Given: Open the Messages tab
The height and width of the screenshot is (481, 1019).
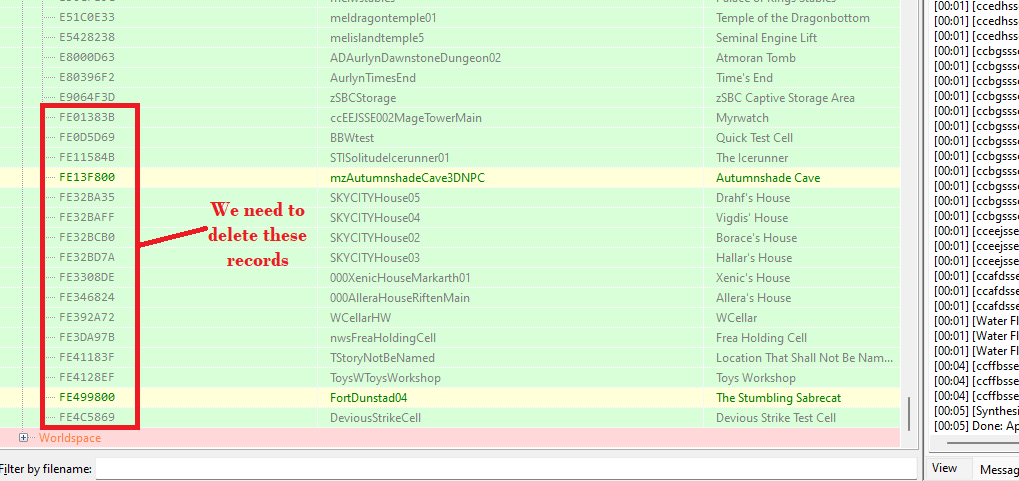Looking at the screenshot, I should (x=999, y=469).
